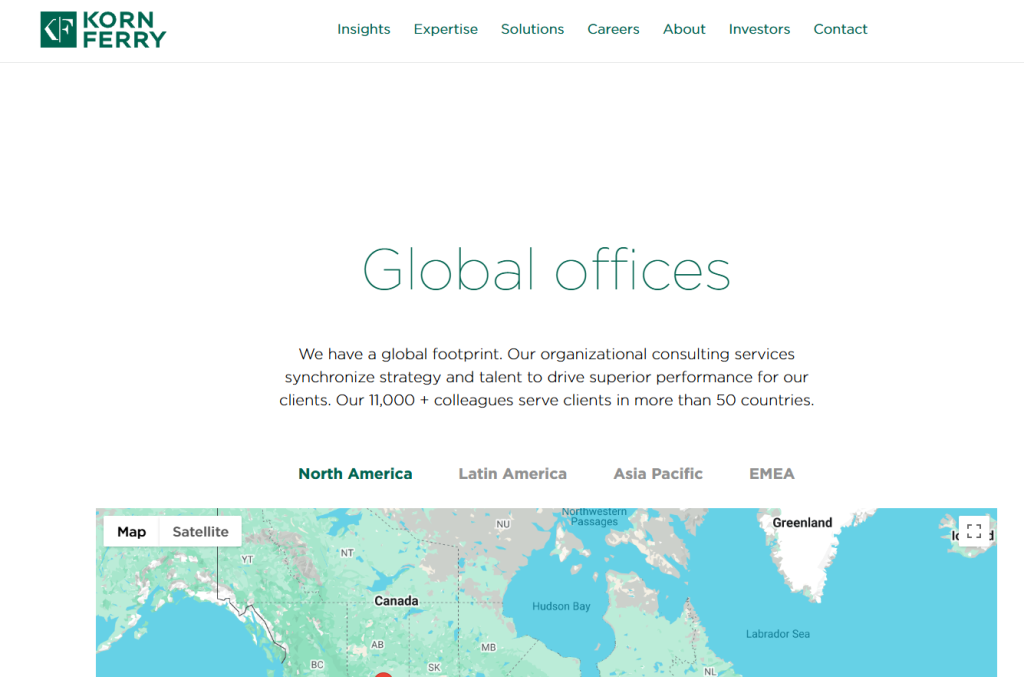This screenshot has height=677, width=1024.
Task: Click Hudson Bay on the map
Action: click(x=561, y=606)
